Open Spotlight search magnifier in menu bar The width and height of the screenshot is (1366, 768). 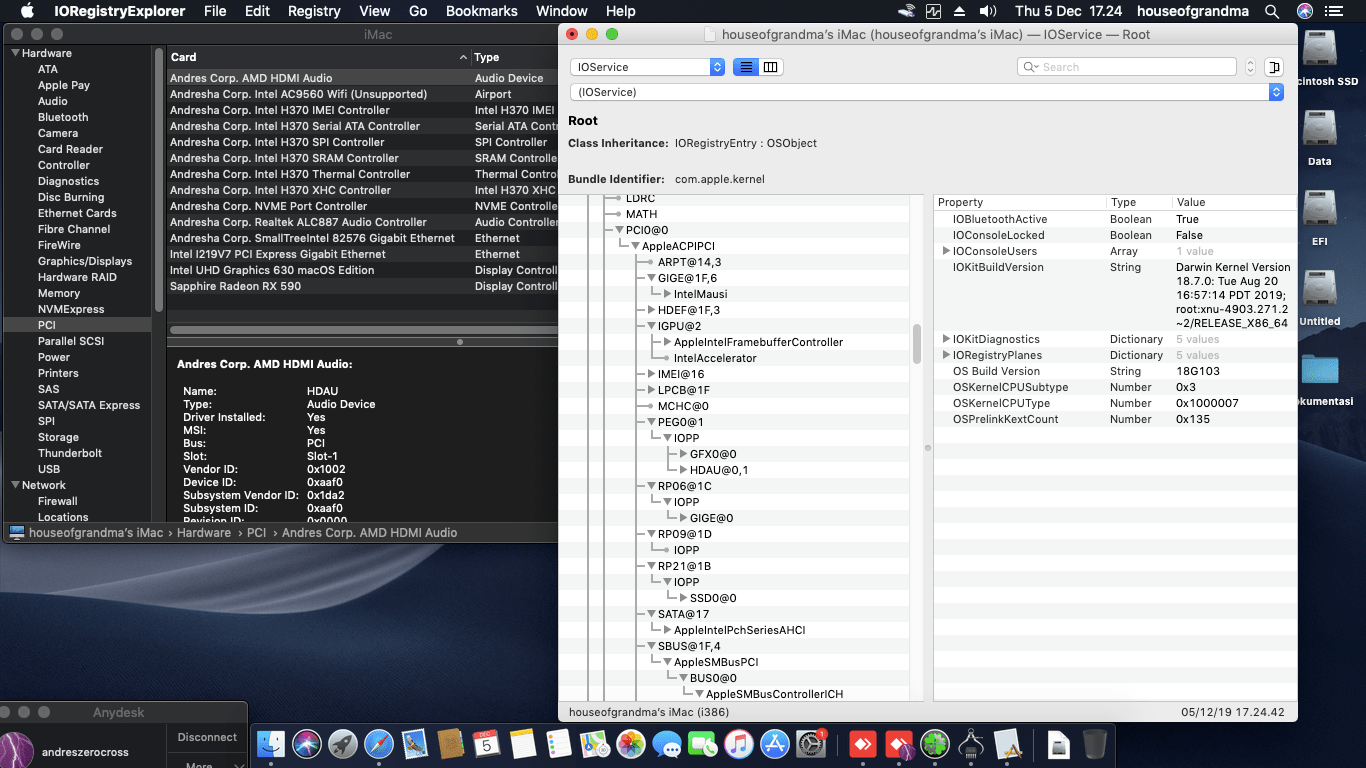coord(1272,11)
